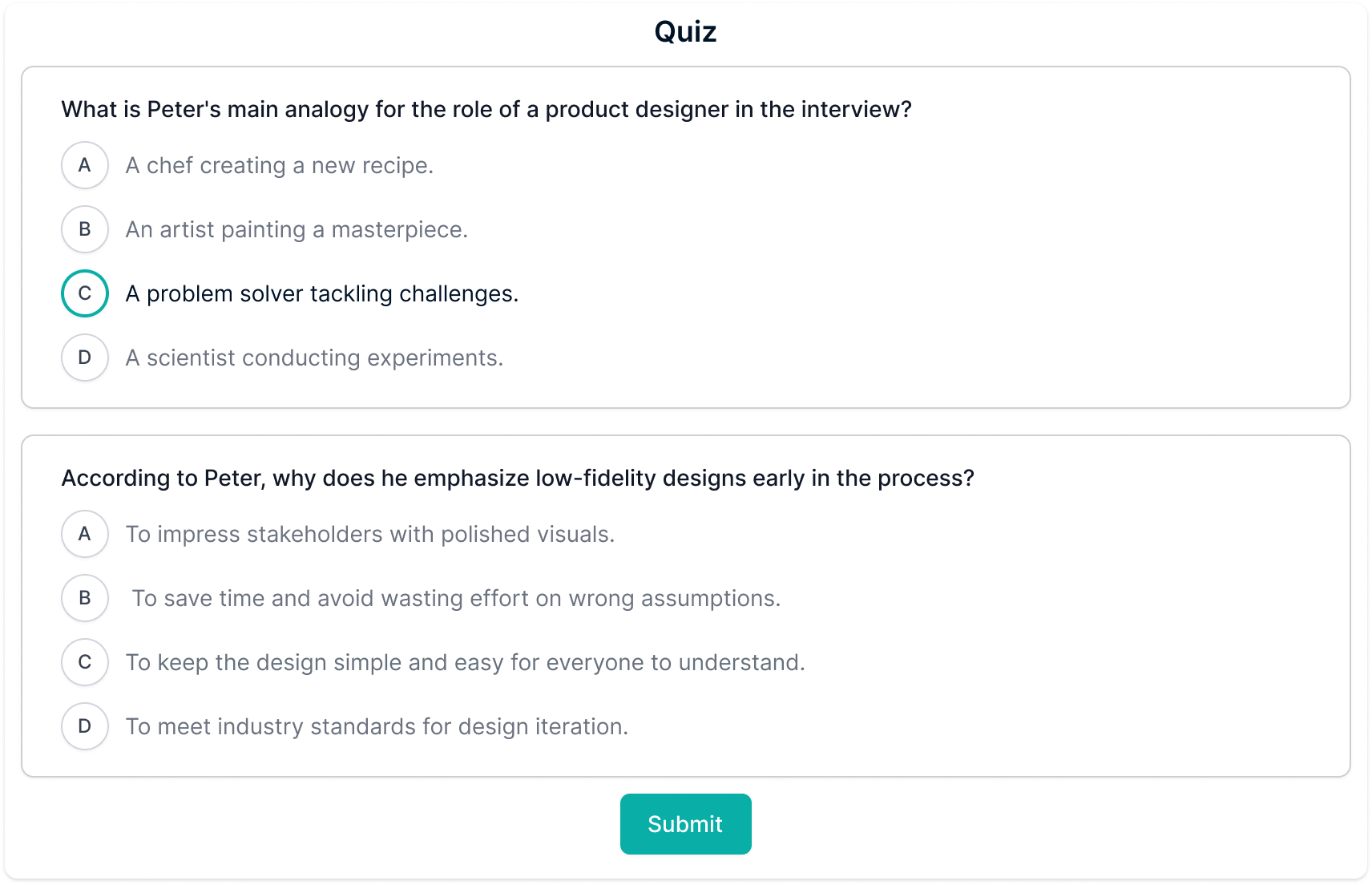Click the answer text next to circle B

pos(297,229)
